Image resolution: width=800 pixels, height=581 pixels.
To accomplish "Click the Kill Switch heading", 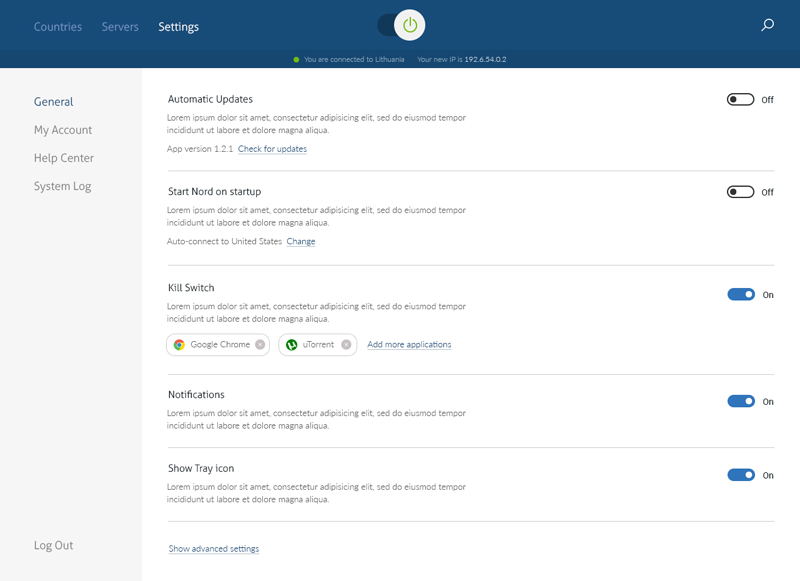I will (191, 288).
